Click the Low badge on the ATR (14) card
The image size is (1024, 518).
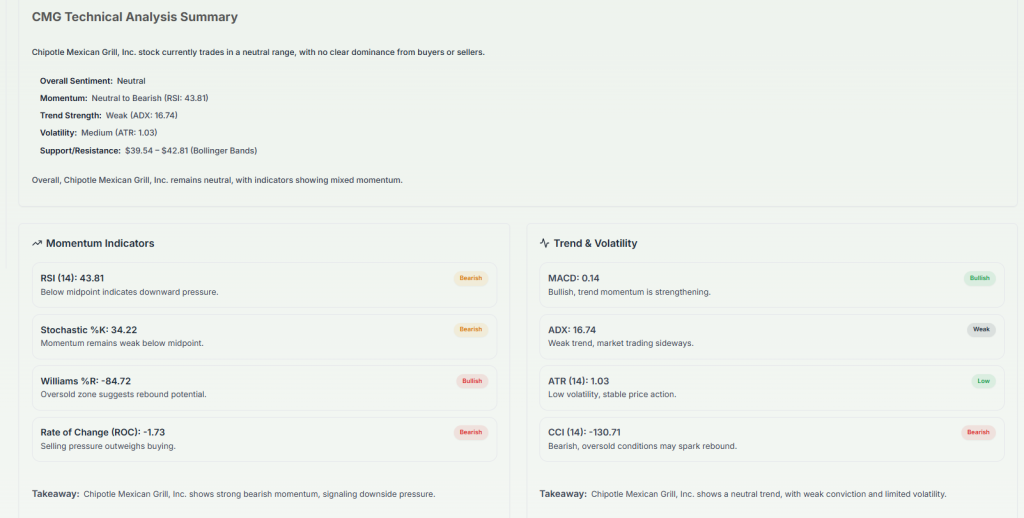tap(984, 381)
